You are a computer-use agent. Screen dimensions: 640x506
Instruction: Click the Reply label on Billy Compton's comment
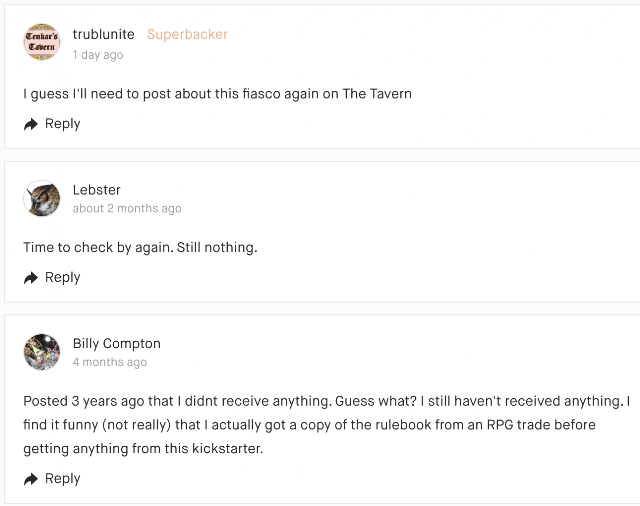point(62,479)
